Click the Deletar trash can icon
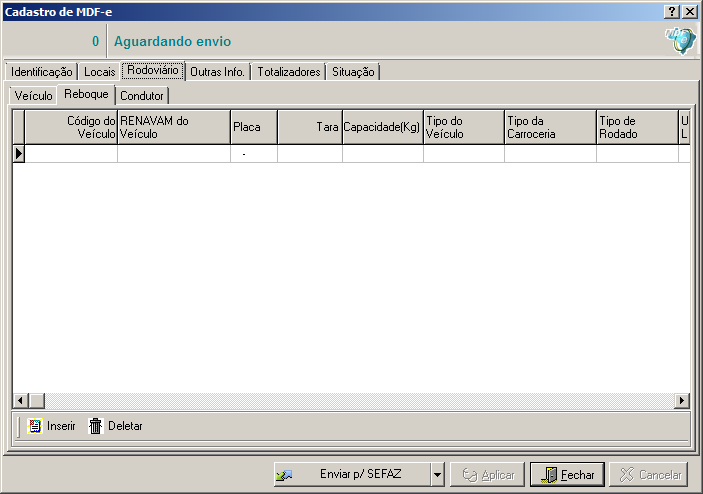The width and height of the screenshot is (703, 494). coord(96,426)
